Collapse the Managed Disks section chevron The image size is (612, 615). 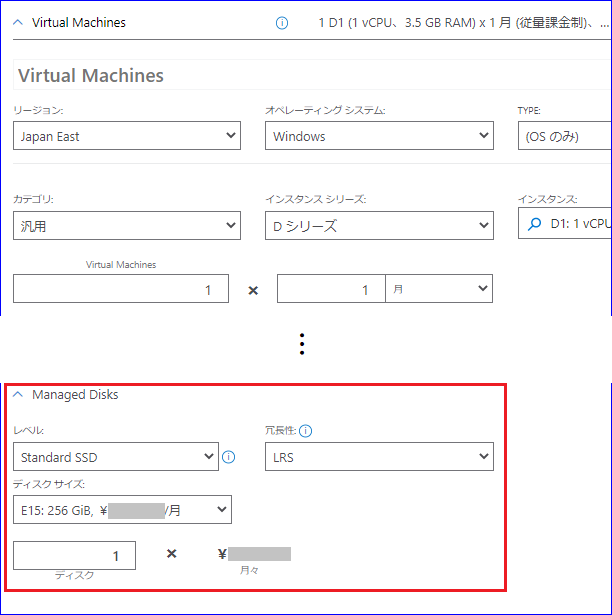pyautogui.click(x=18, y=394)
